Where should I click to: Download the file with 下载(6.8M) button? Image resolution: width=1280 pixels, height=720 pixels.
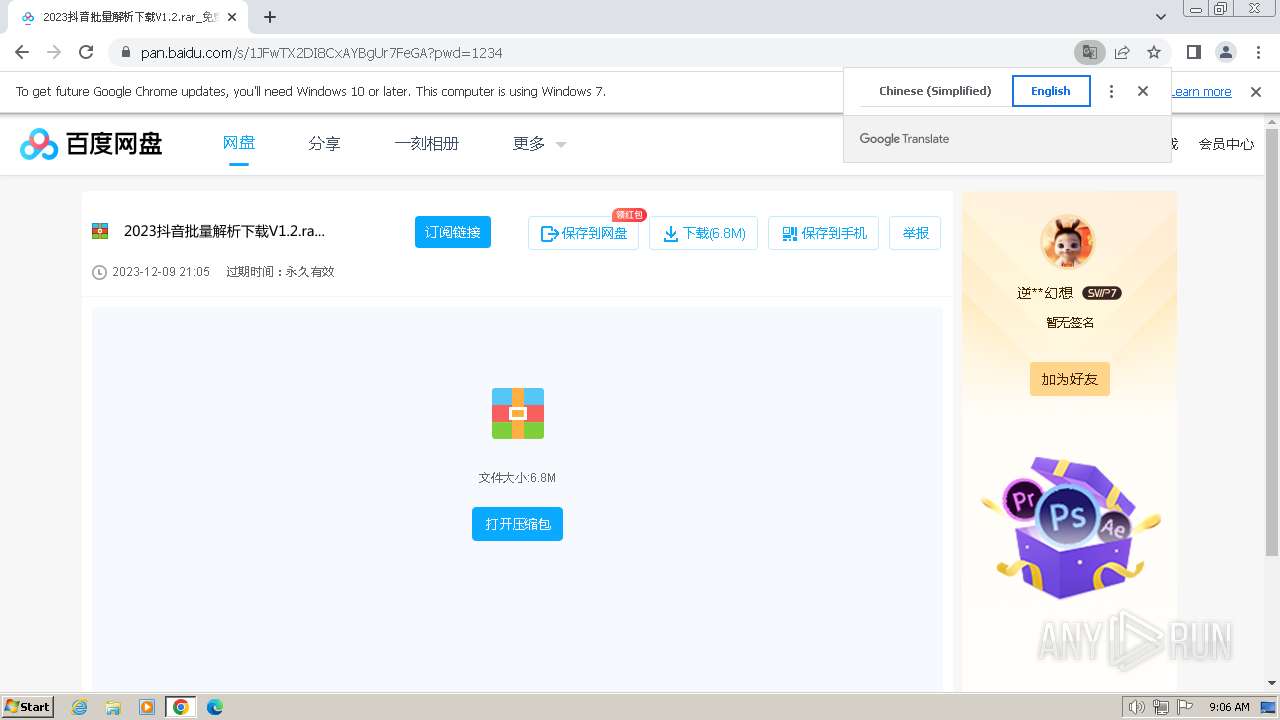(704, 233)
